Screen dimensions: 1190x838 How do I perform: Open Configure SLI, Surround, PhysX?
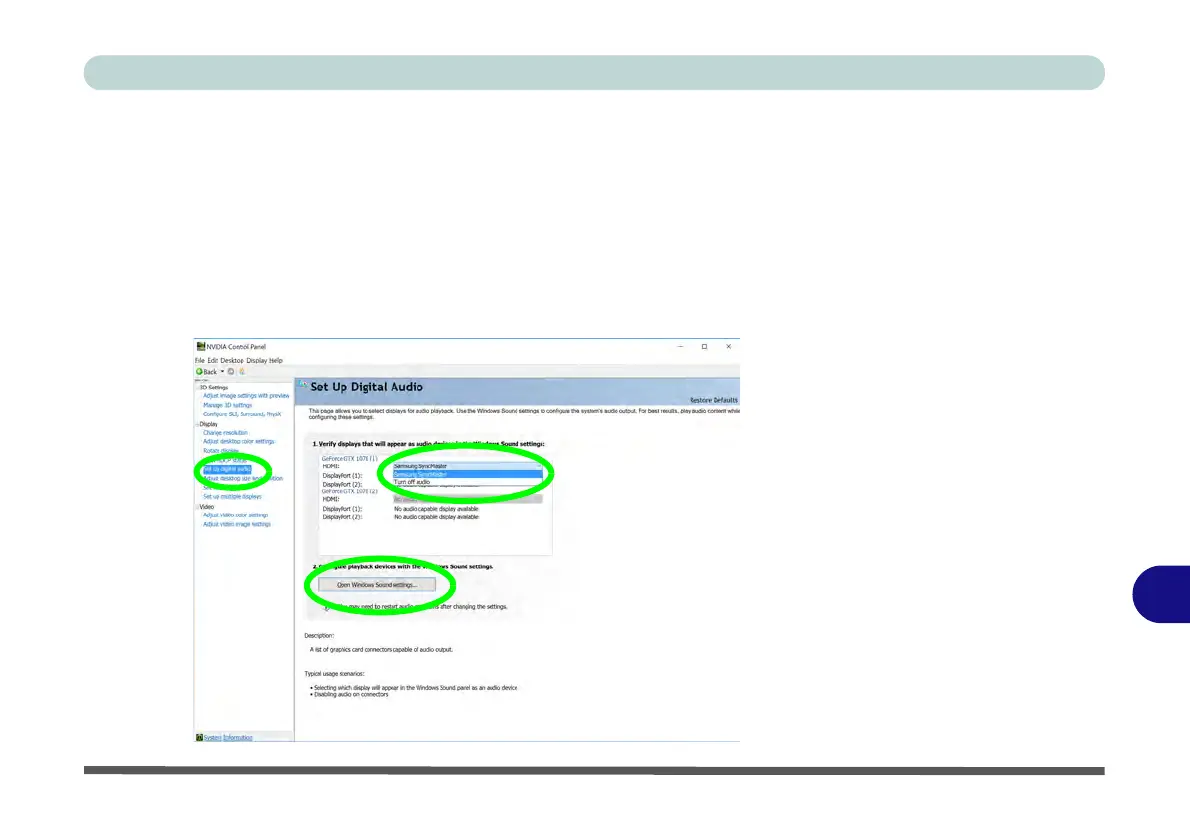tap(242, 414)
